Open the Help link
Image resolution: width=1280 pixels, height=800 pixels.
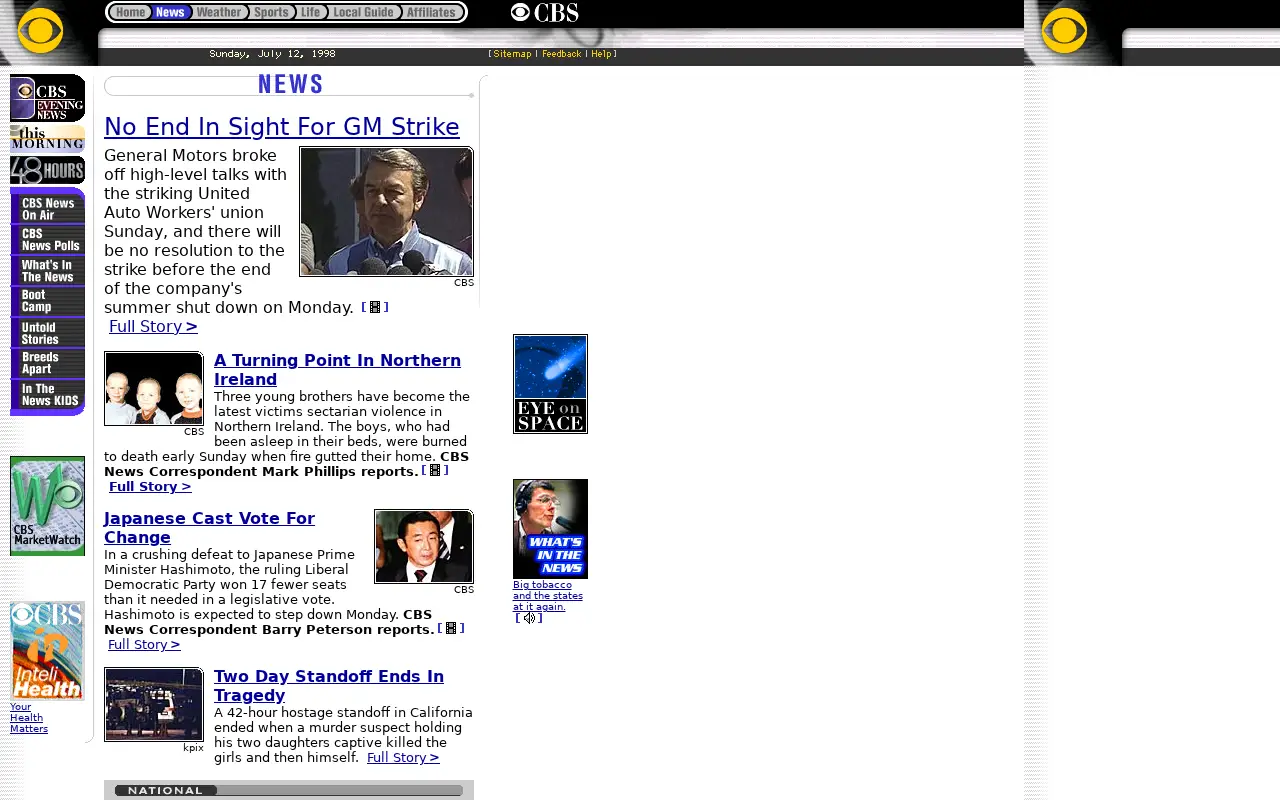[x=601, y=54]
